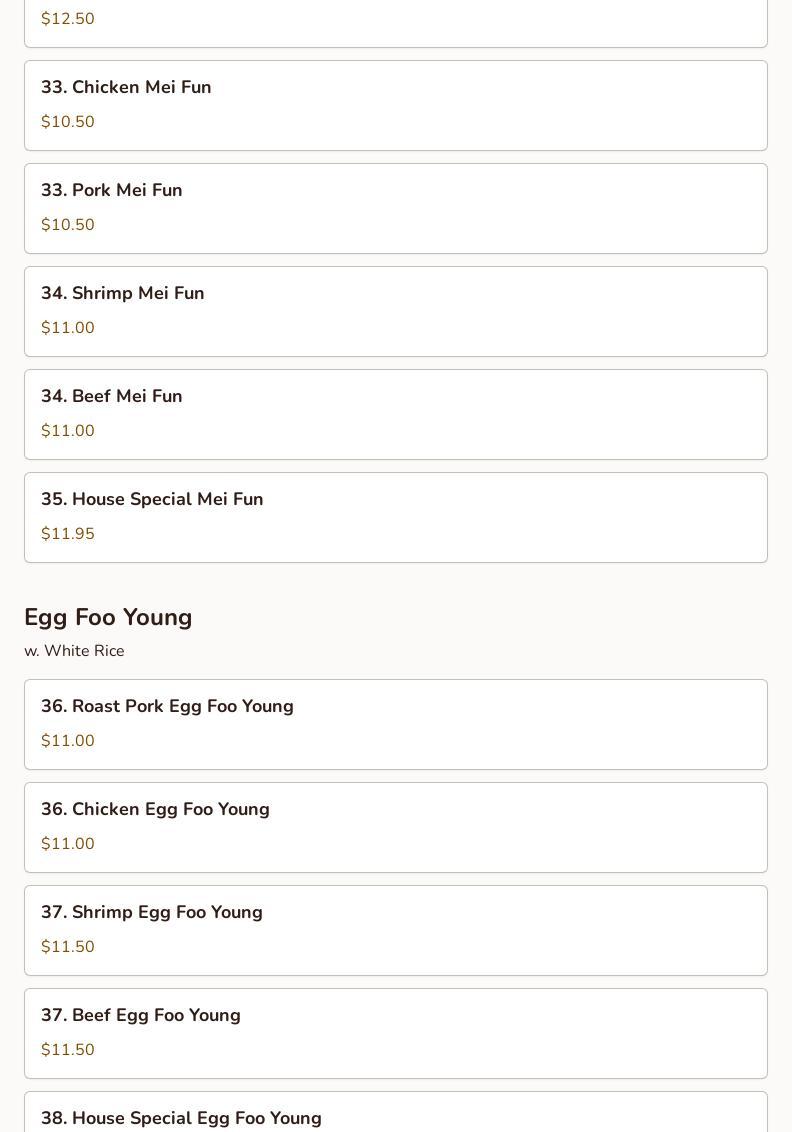
Task: Click the $11.95 price under House Special Mei Fun
Action: point(68,534)
